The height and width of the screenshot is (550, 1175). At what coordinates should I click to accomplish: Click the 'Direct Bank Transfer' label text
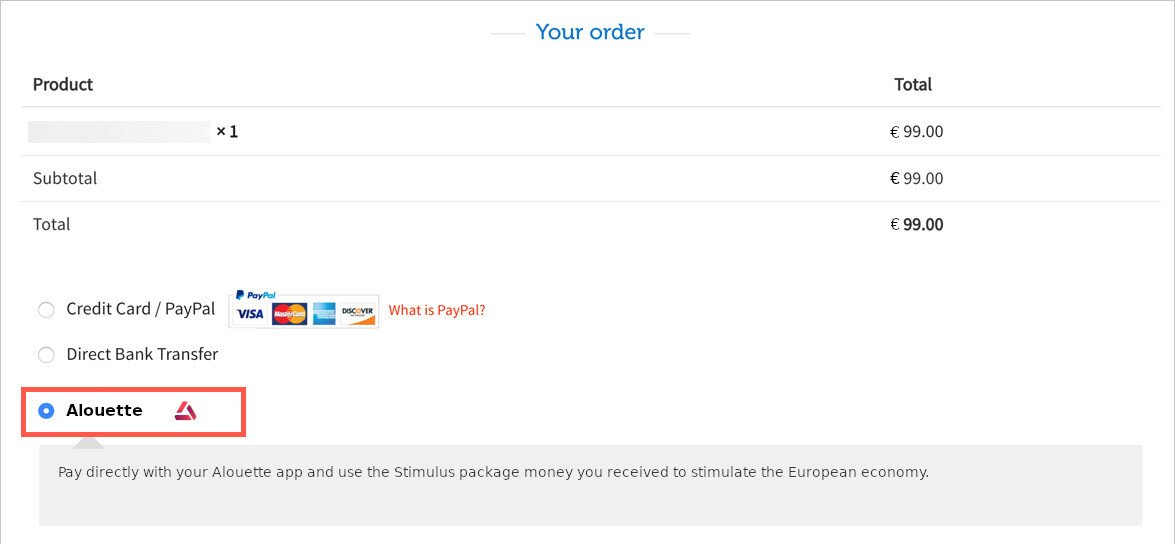click(142, 354)
